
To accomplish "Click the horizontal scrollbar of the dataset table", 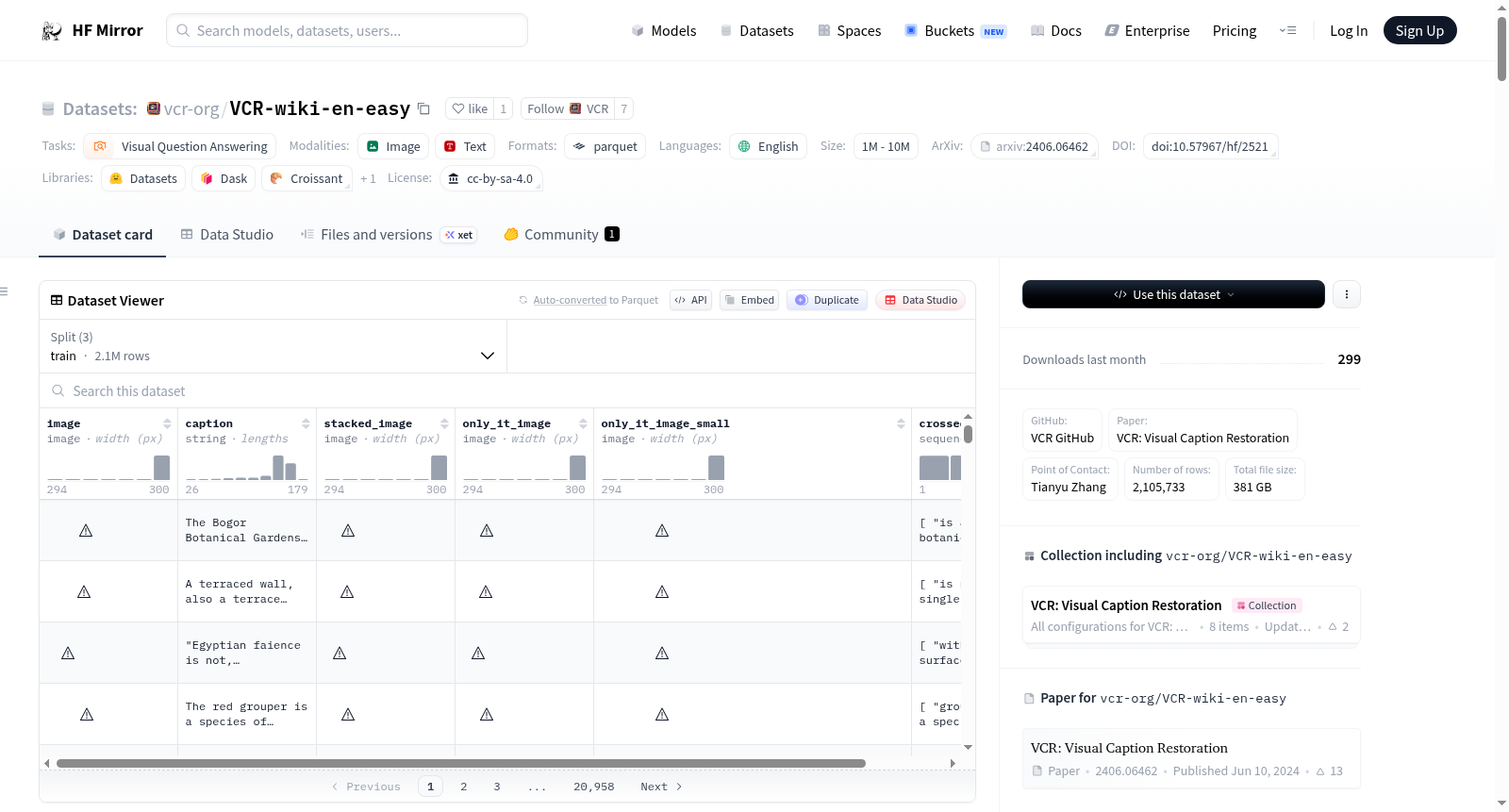I will pos(461,763).
